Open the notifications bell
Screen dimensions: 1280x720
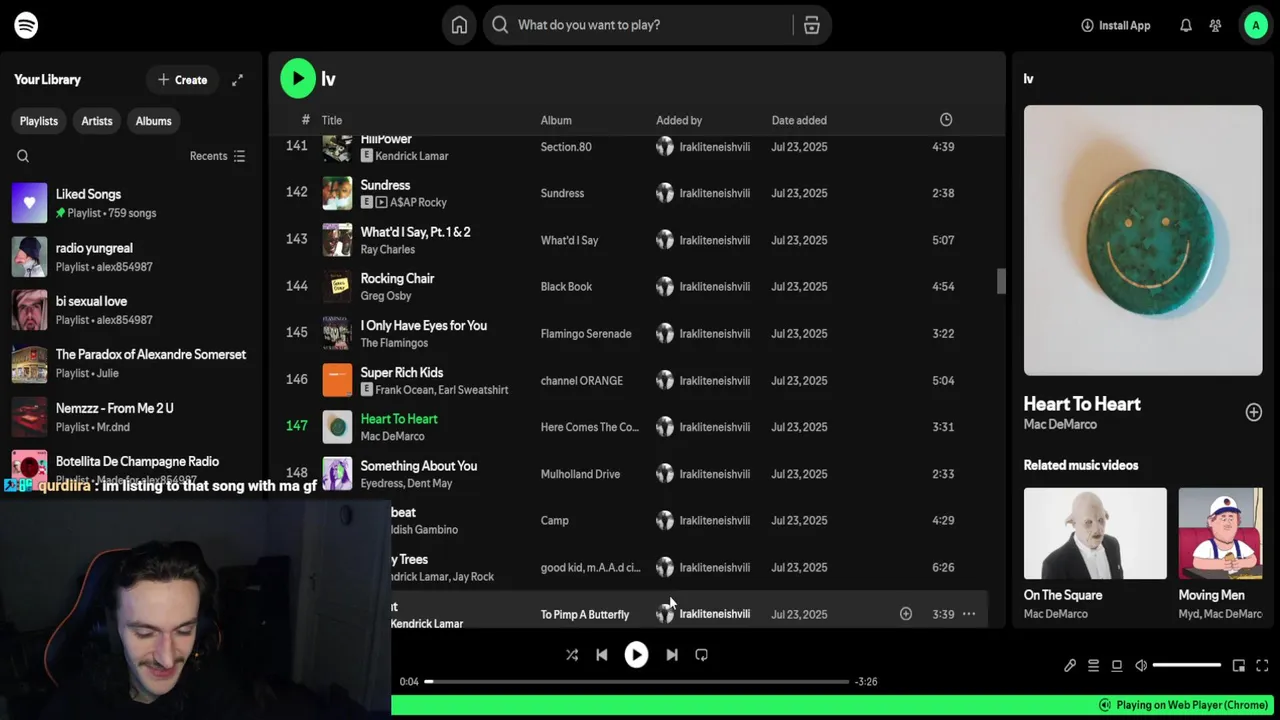tap(1186, 25)
